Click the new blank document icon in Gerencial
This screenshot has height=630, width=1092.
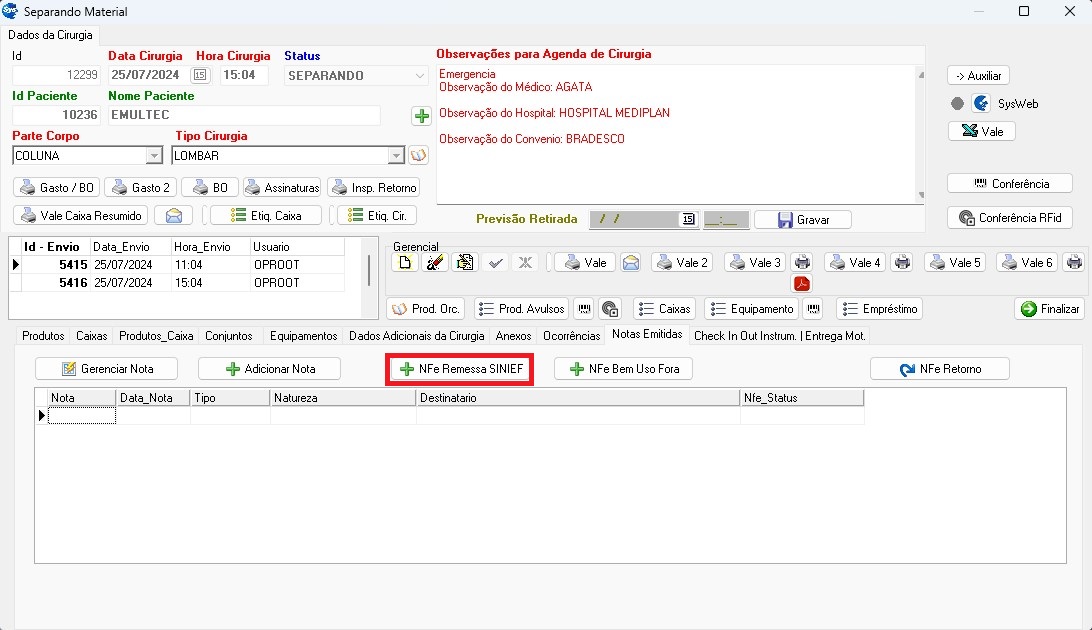pos(405,262)
